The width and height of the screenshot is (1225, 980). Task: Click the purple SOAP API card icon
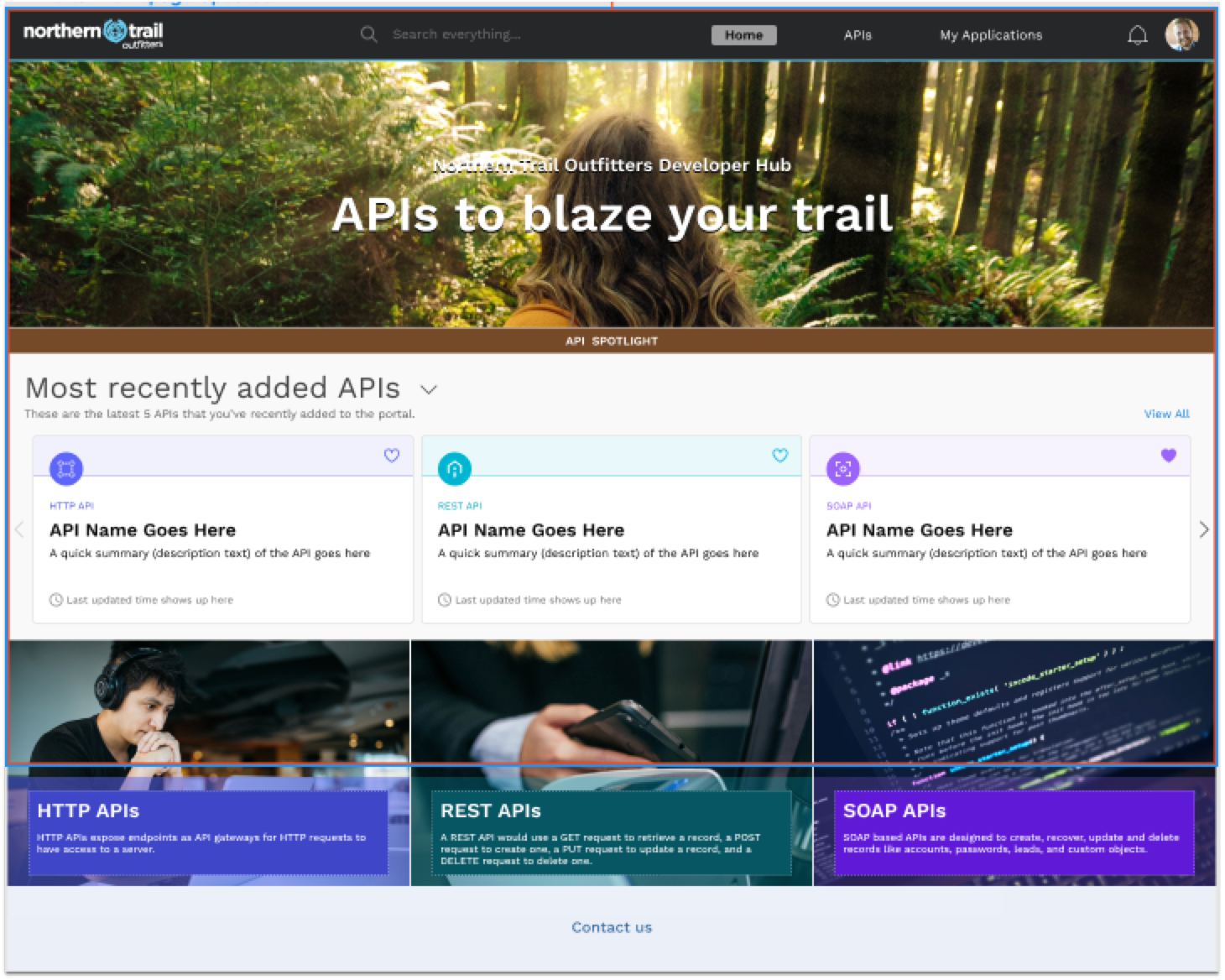point(842,470)
